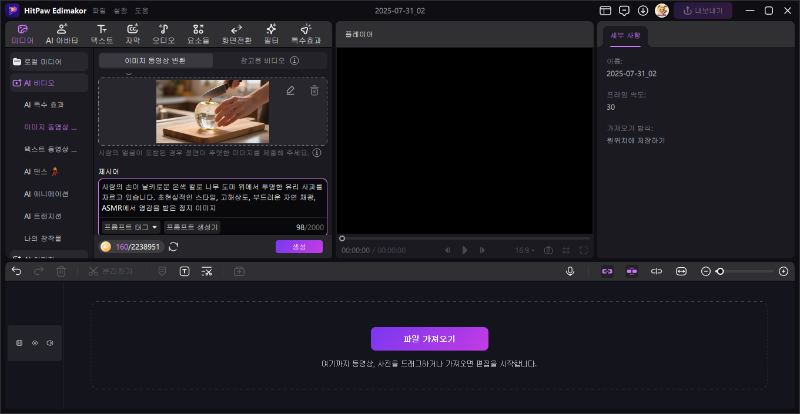Select the highlighted 이미지 동영상 sidebar item
The width and height of the screenshot is (800, 414).
pyautogui.click(x=50, y=127)
